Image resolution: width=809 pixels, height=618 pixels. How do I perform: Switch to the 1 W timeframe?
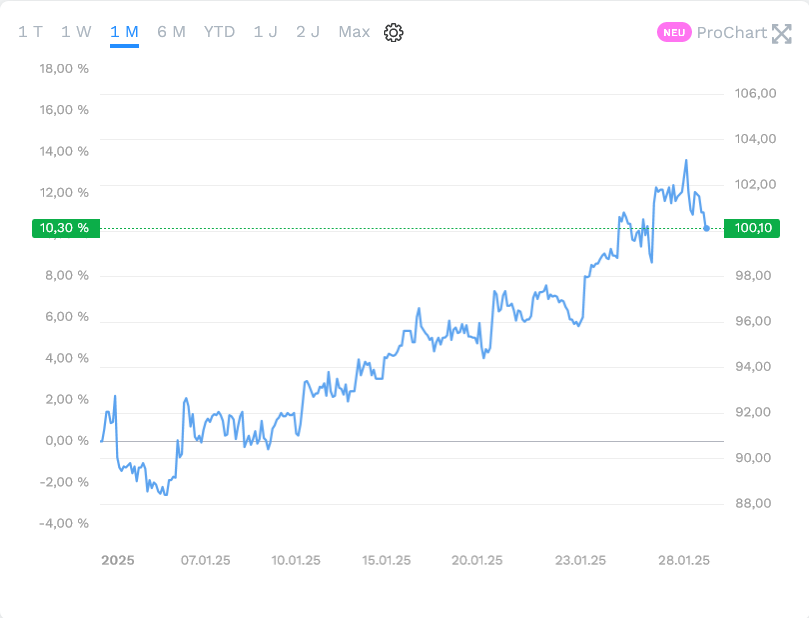coord(76,32)
